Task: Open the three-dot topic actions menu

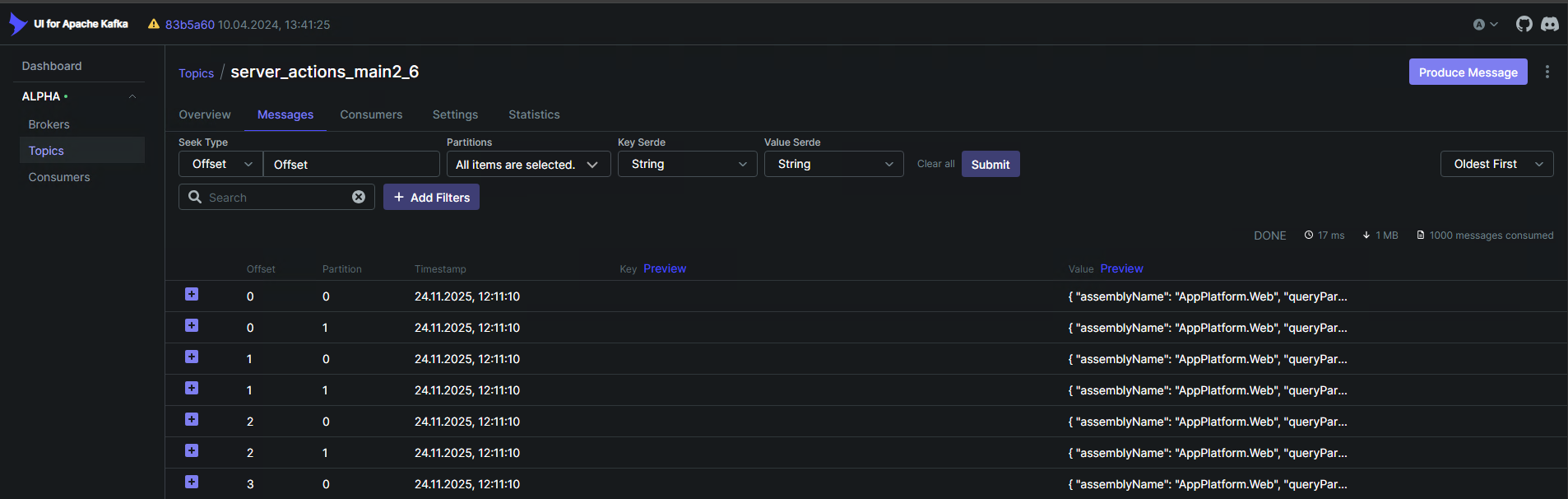Action: pyautogui.click(x=1547, y=72)
